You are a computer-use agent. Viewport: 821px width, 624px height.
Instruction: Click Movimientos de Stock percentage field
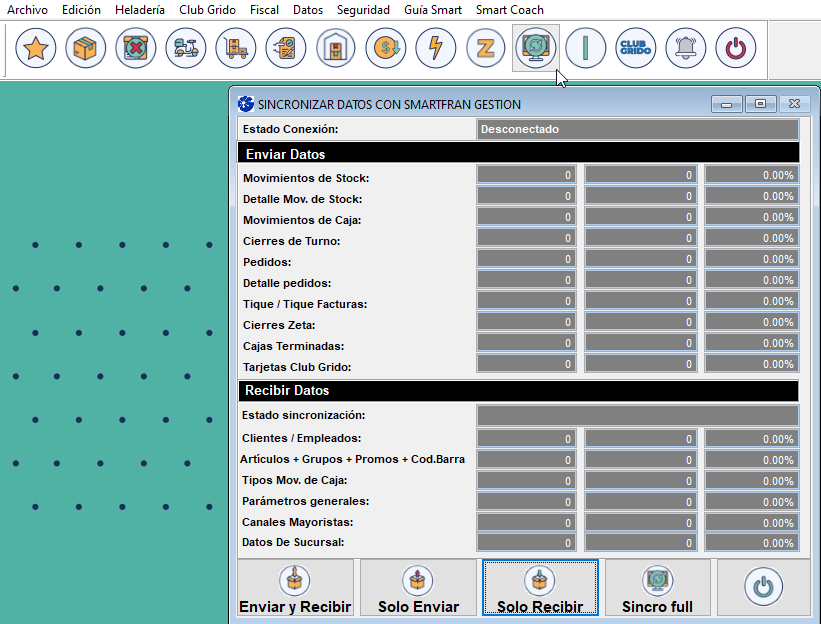752,175
